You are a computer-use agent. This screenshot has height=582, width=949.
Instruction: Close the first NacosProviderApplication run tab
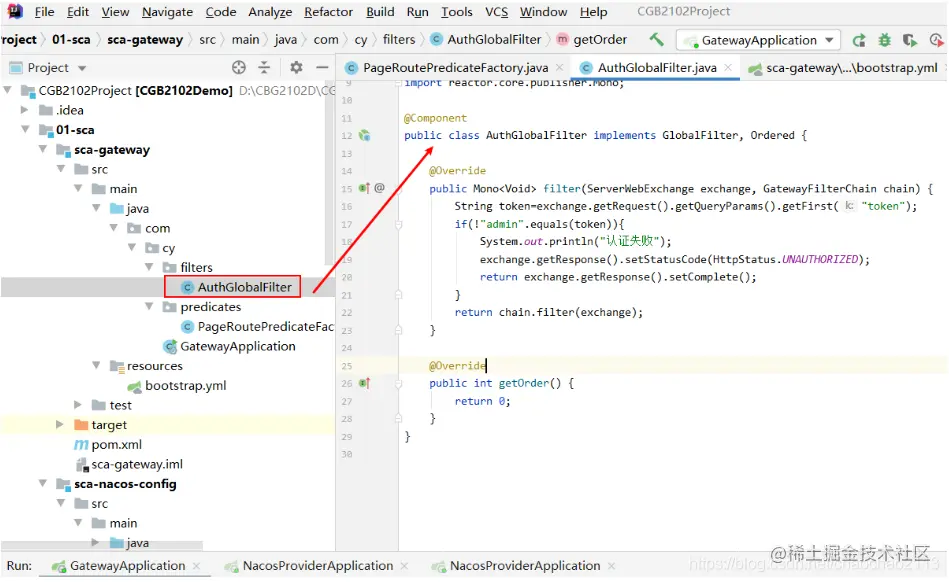[x=404, y=566]
